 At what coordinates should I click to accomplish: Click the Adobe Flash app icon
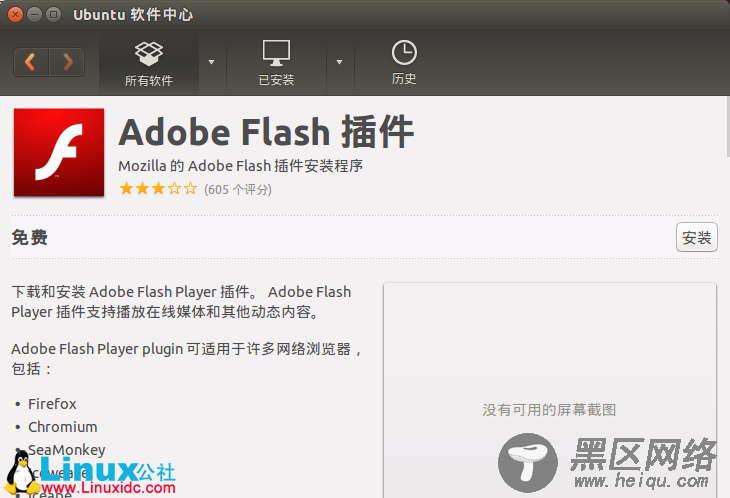pyautogui.click(x=59, y=152)
